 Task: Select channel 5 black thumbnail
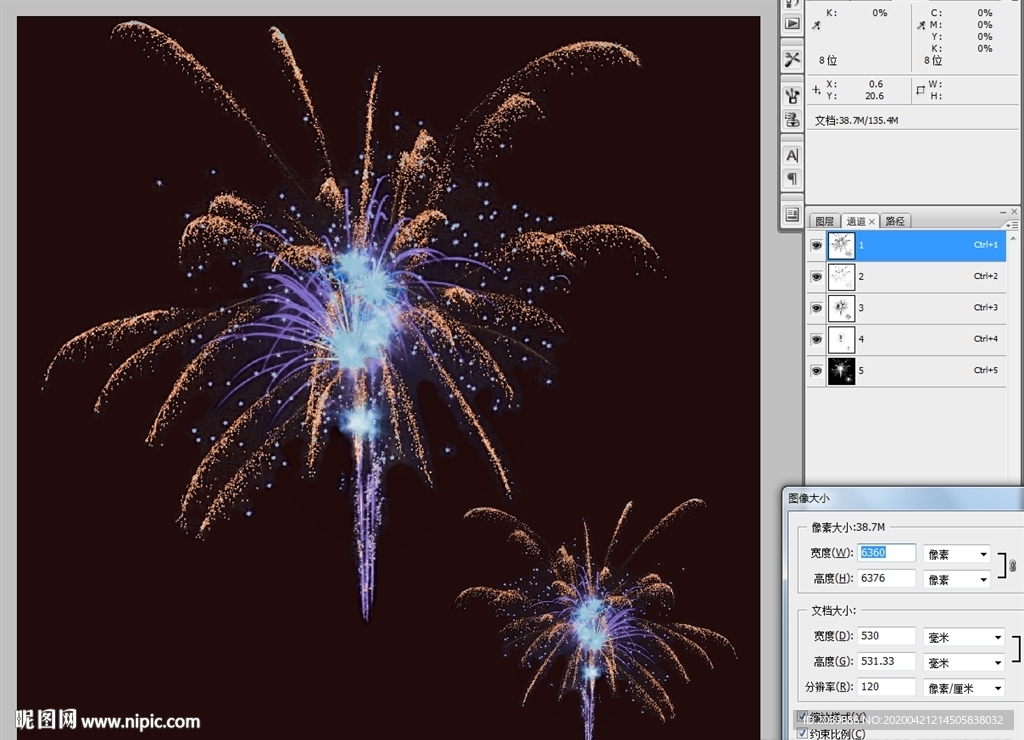click(841, 371)
